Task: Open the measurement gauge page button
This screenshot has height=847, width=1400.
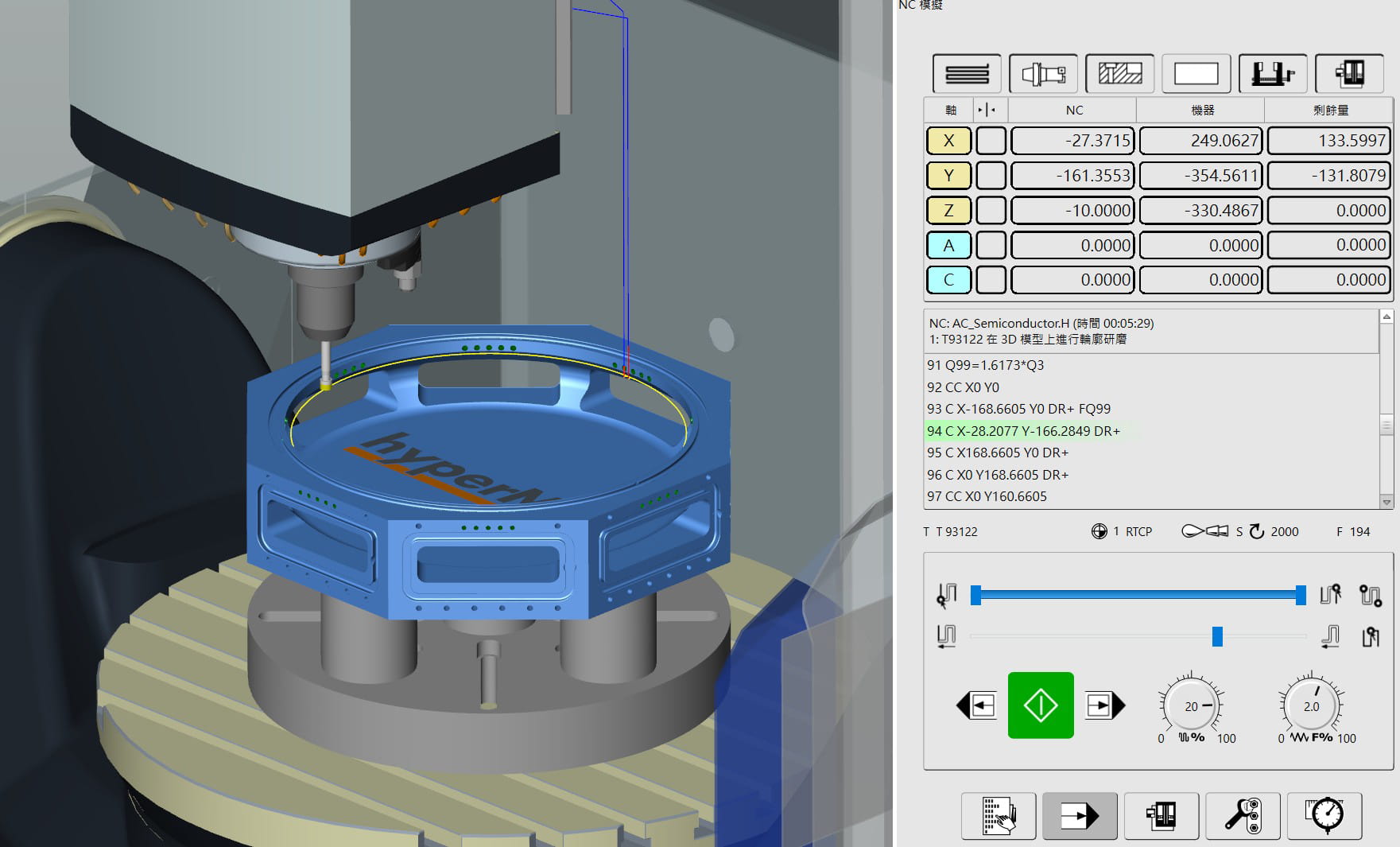Action: [x=1324, y=815]
